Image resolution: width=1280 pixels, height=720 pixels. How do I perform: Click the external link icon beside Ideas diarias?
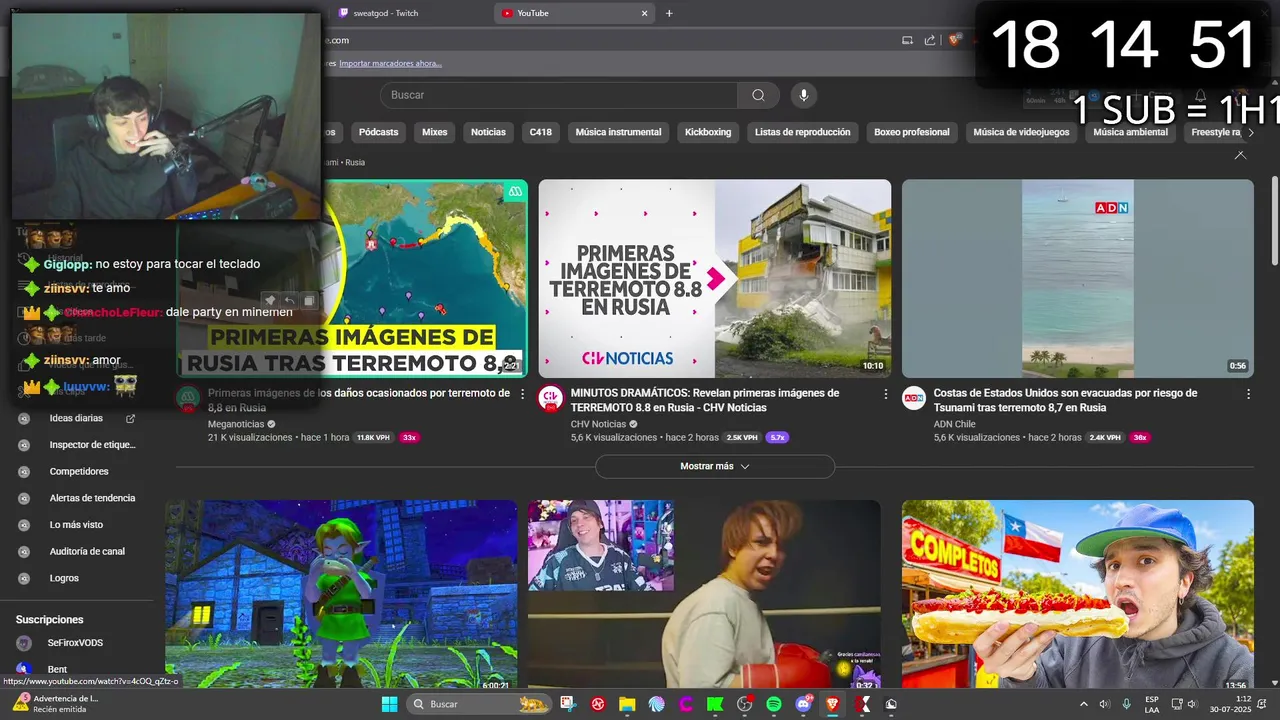coord(130,418)
